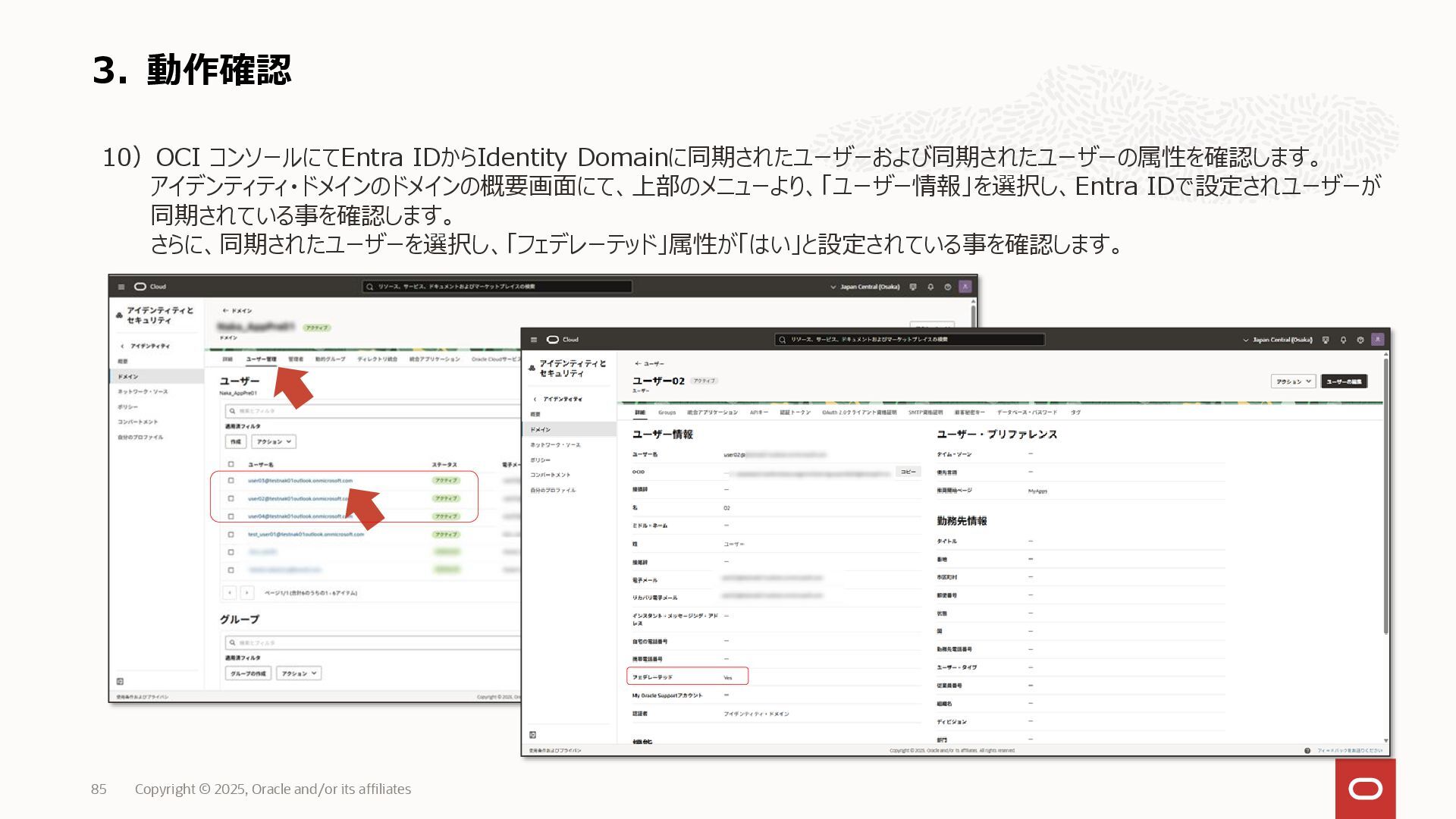Open test_user01@testnak01outlook.onmicrosoft.com link
This screenshot has height=819, width=1456.
click(x=306, y=535)
